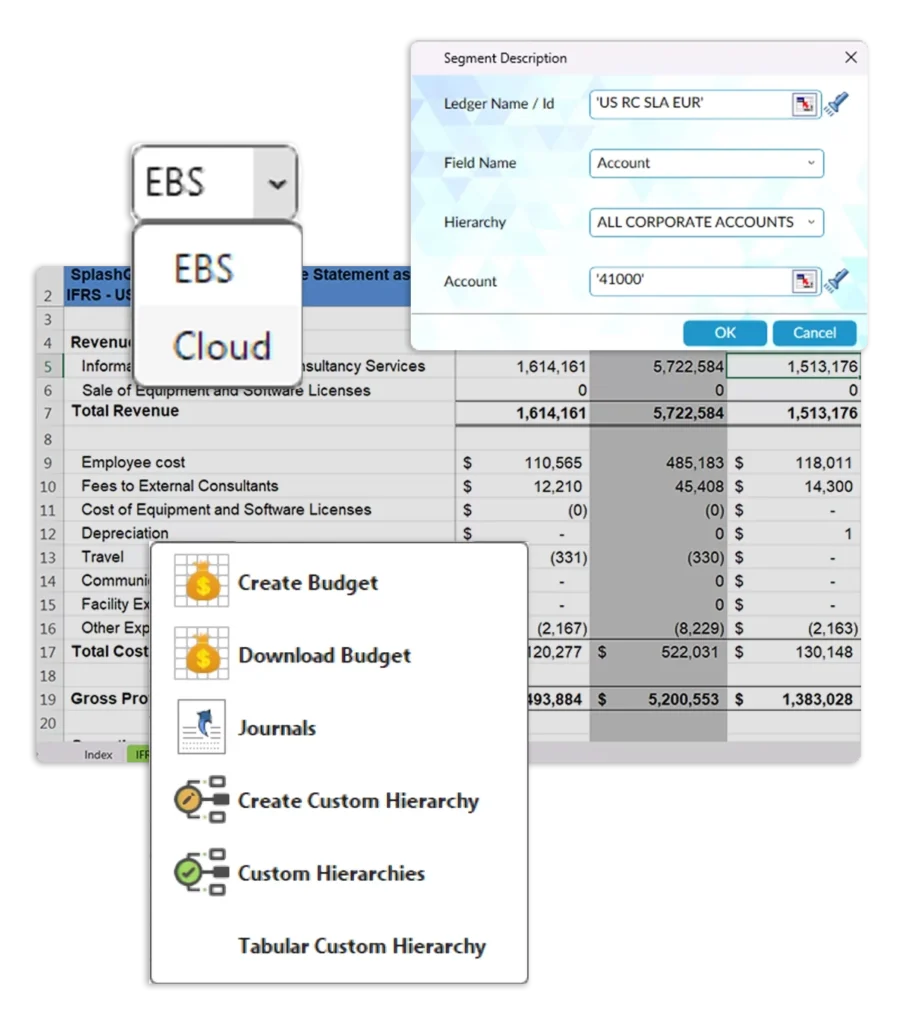Click the Journals document icon

click(x=201, y=727)
